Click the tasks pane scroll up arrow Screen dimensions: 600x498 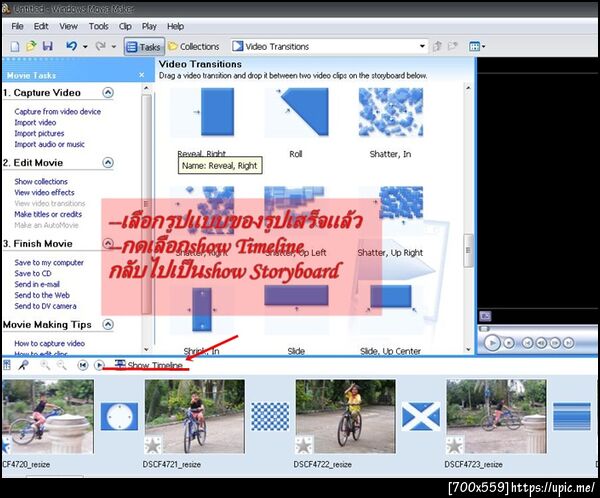(x=146, y=88)
